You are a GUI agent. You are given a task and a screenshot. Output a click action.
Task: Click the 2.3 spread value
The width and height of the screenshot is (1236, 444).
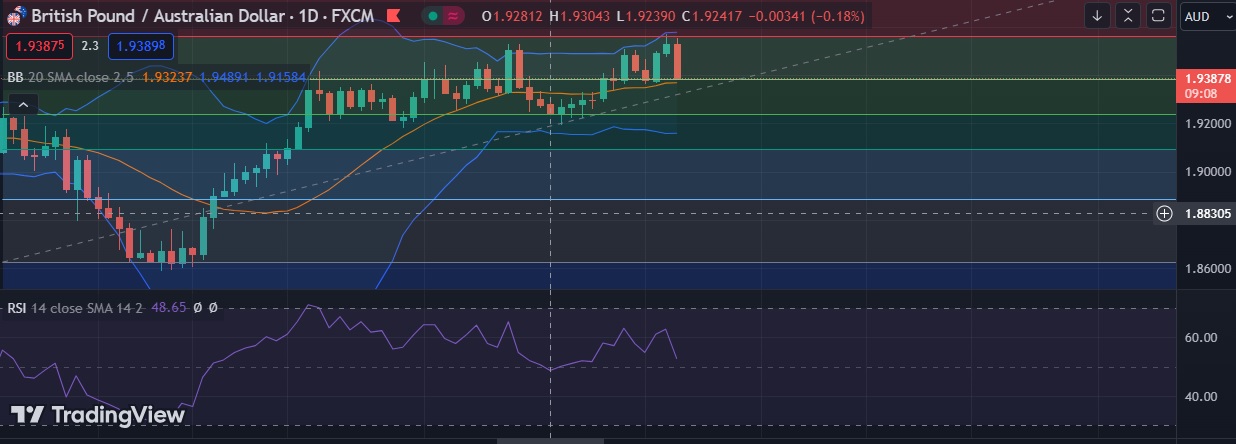tap(90, 45)
